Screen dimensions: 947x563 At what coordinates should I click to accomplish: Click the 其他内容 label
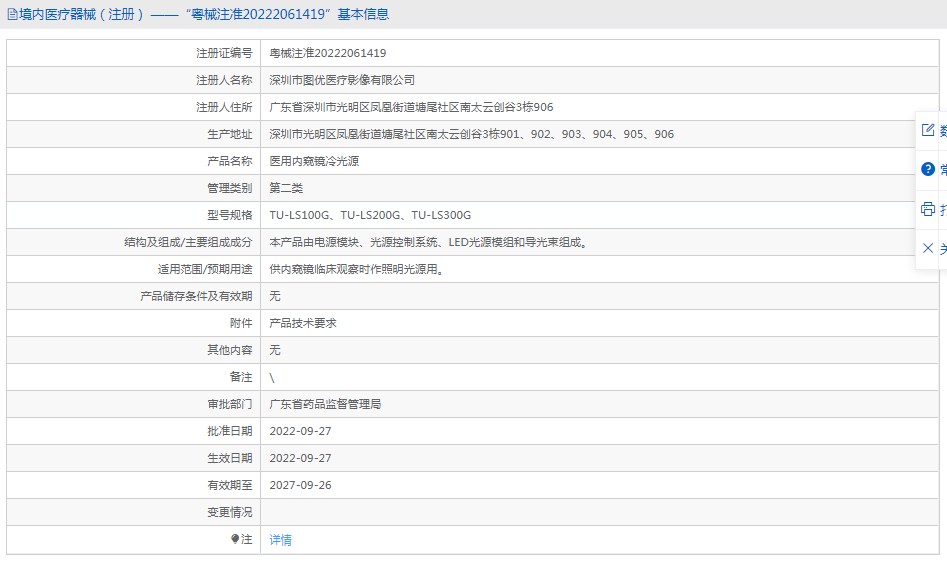coord(230,350)
